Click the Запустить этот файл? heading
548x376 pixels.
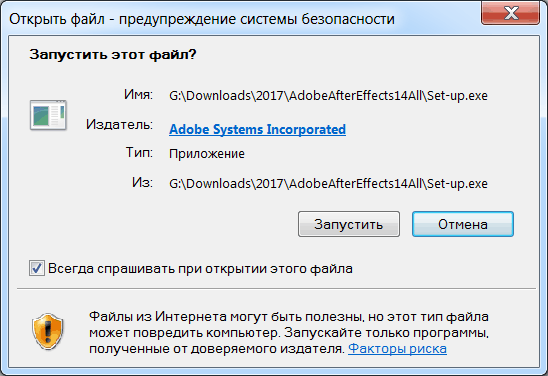tap(113, 55)
